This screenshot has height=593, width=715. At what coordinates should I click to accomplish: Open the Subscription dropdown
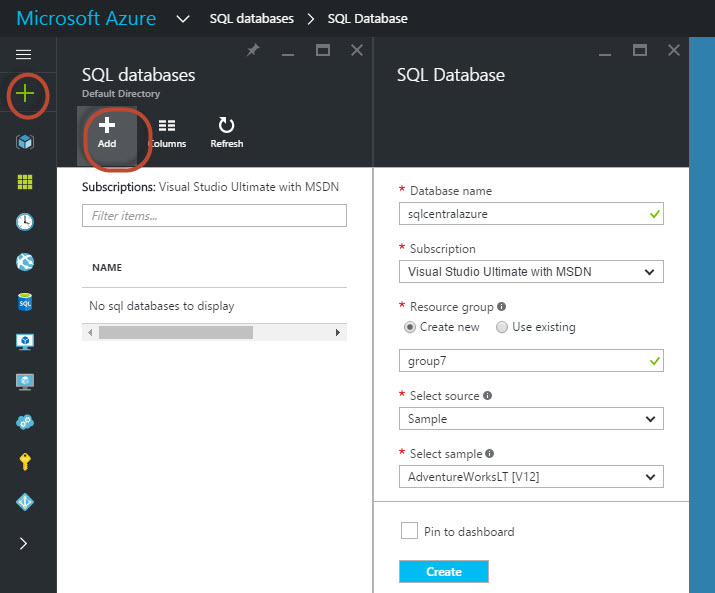click(x=530, y=271)
